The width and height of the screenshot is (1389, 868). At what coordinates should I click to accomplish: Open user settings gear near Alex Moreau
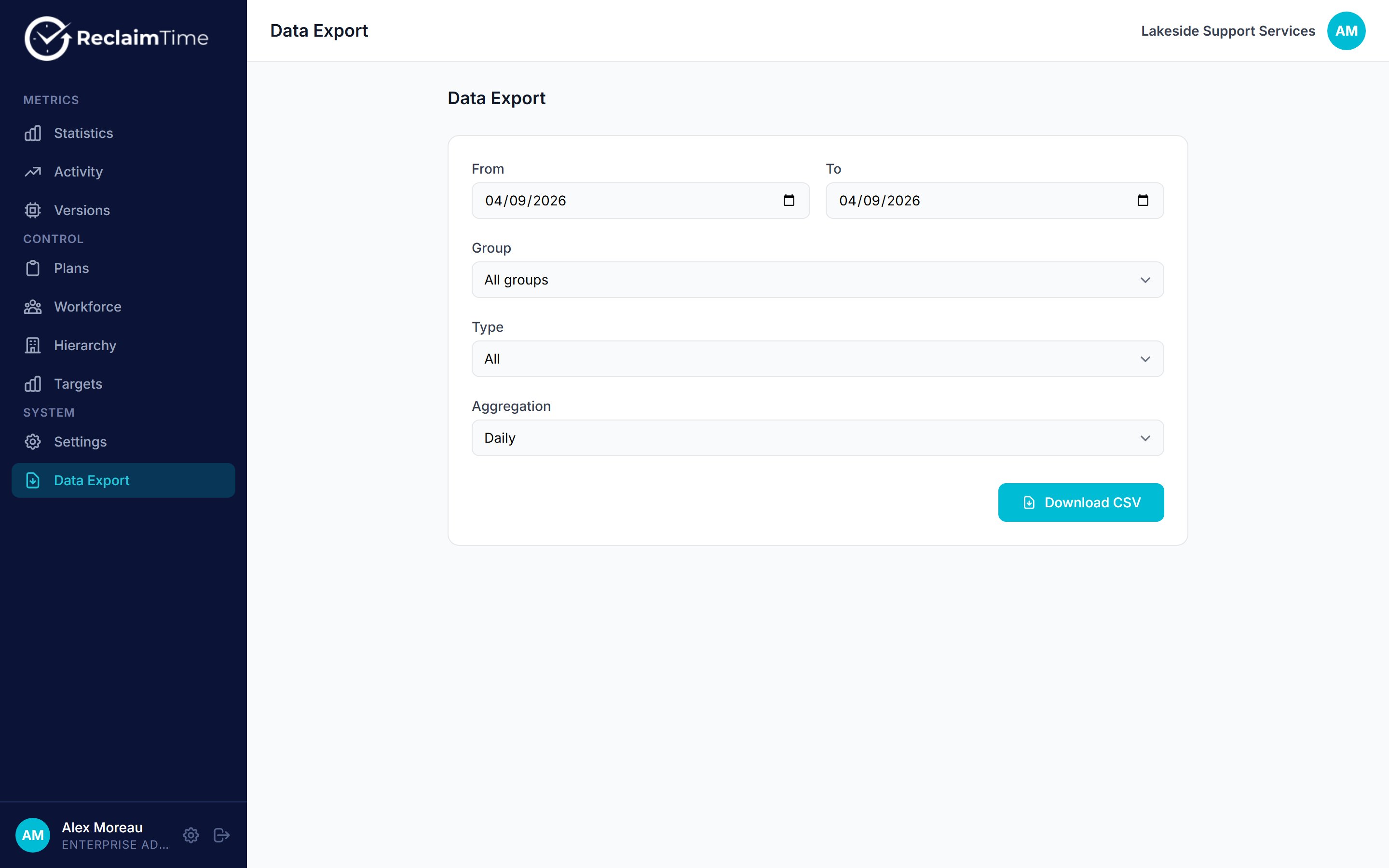pyautogui.click(x=191, y=835)
